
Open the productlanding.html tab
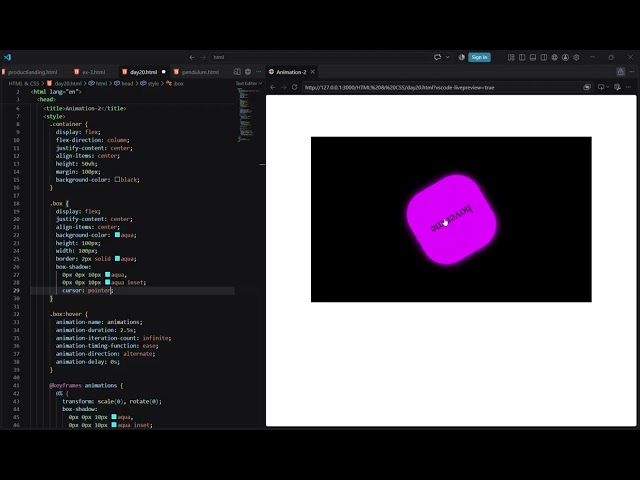[x=33, y=72]
